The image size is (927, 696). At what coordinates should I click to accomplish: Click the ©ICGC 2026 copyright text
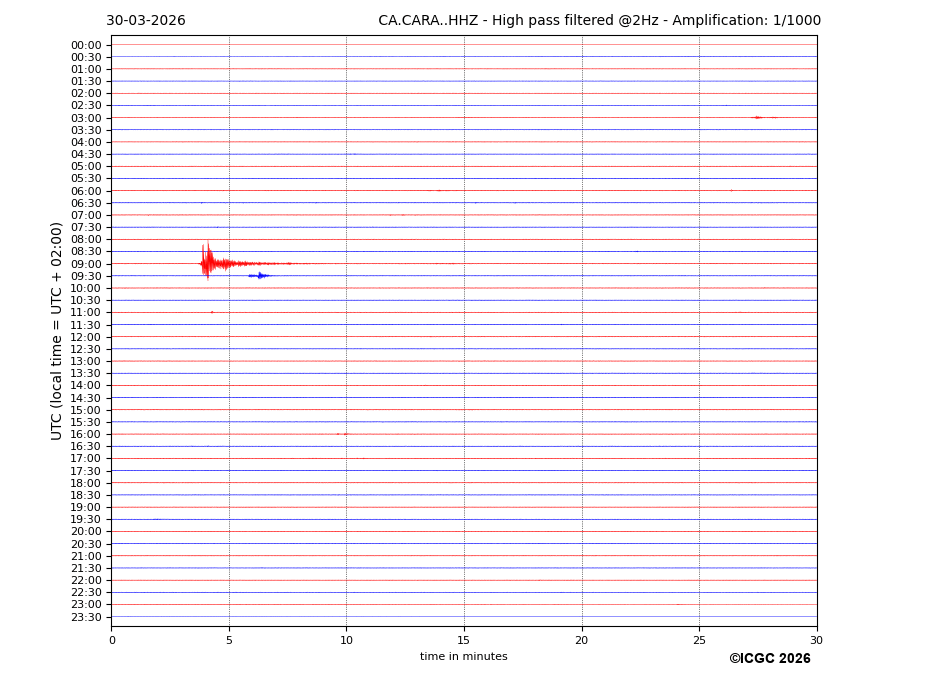[x=769, y=658]
